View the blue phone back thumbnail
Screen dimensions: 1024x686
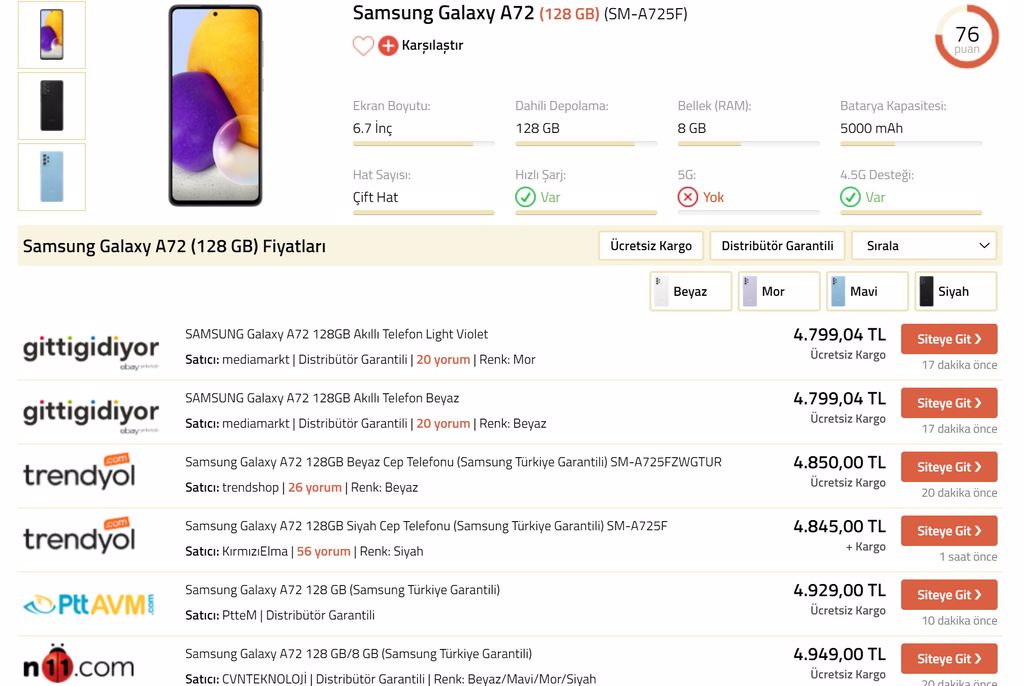tap(52, 177)
